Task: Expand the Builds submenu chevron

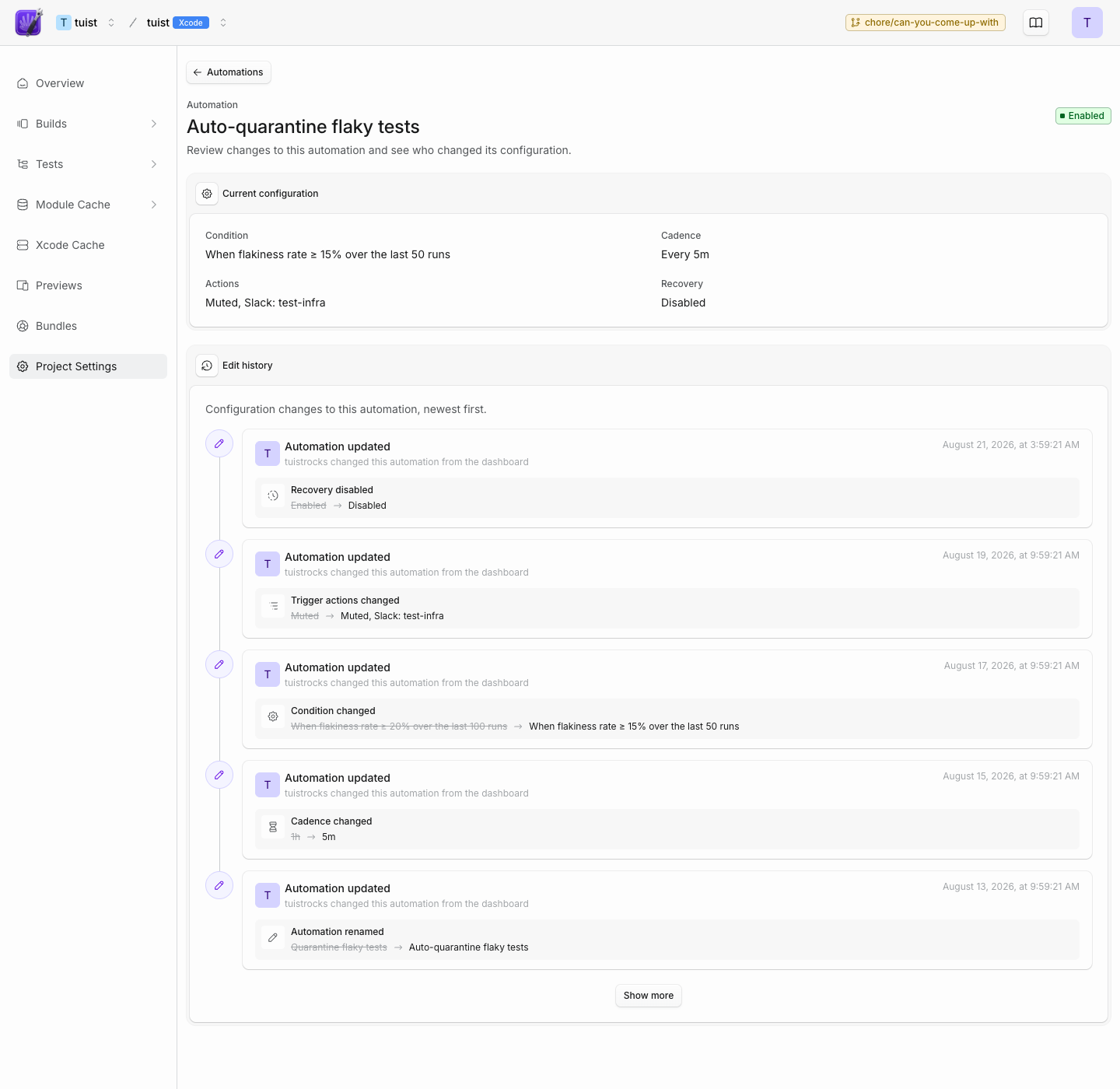Action: click(x=154, y=124)
